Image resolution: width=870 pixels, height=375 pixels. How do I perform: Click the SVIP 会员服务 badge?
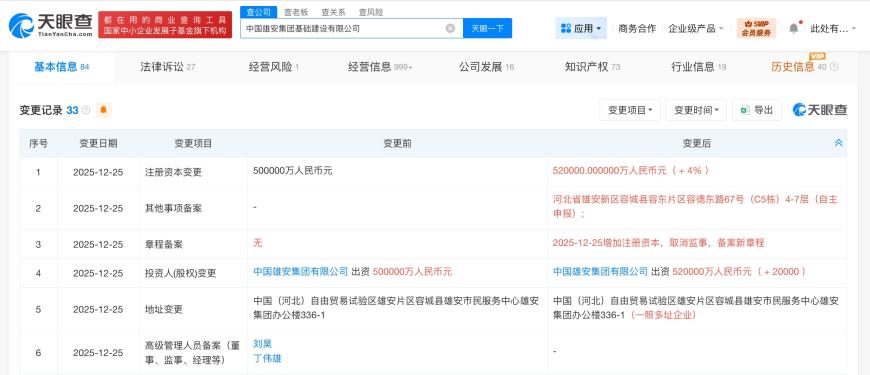(756, 28)
